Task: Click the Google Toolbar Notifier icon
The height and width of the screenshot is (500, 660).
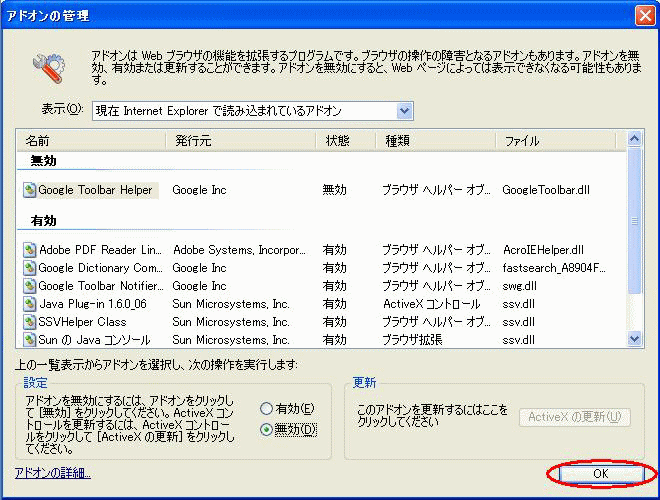Action: pyautogui.click(x=29, y=286)
